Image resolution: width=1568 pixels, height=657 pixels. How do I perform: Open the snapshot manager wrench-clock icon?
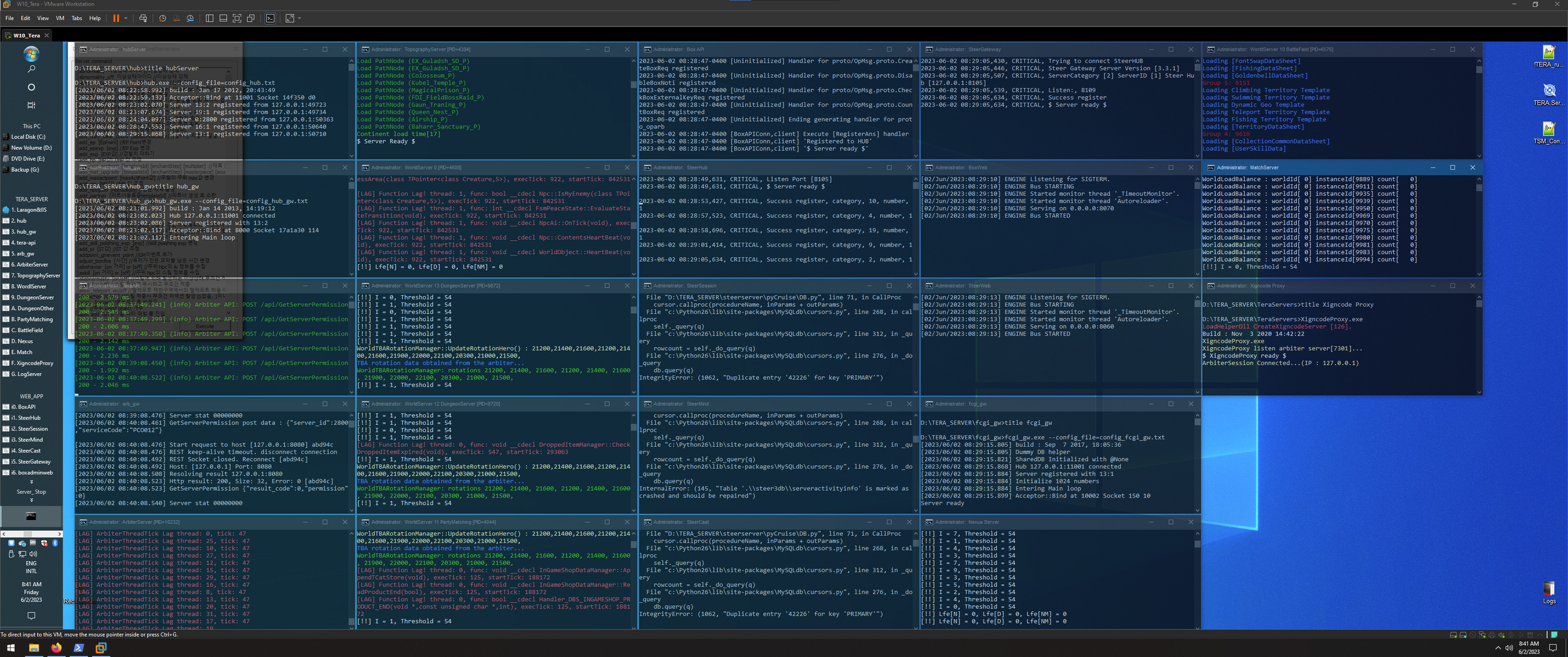click(x=190, y=18)
